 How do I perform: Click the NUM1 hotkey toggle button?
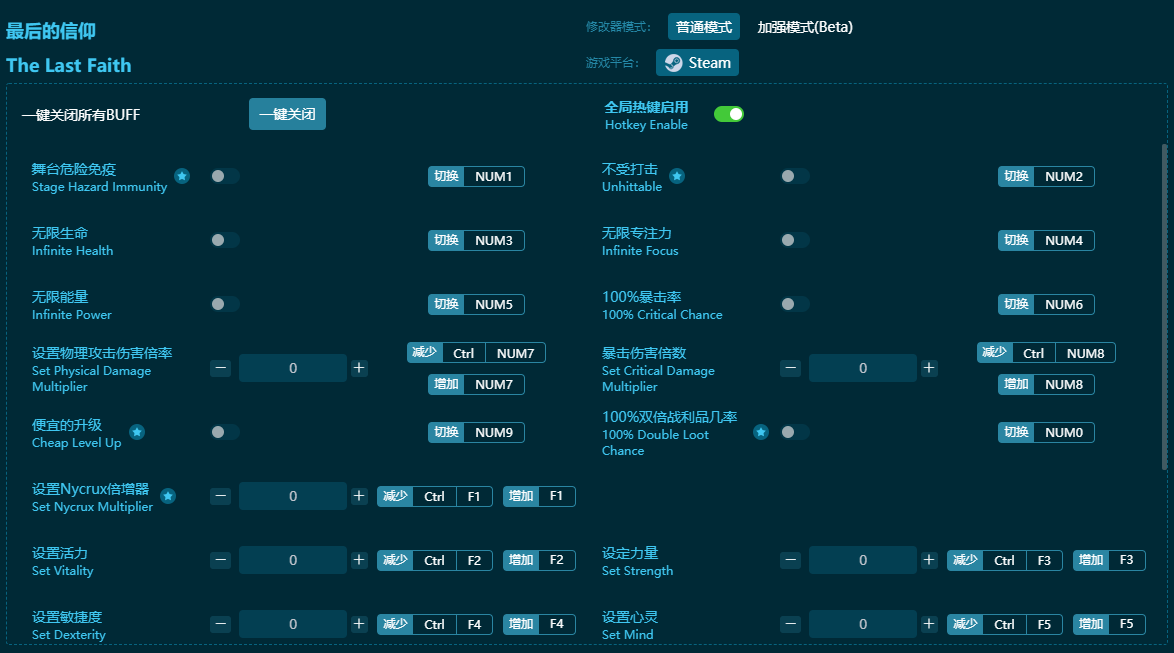[x=477, y=176]
